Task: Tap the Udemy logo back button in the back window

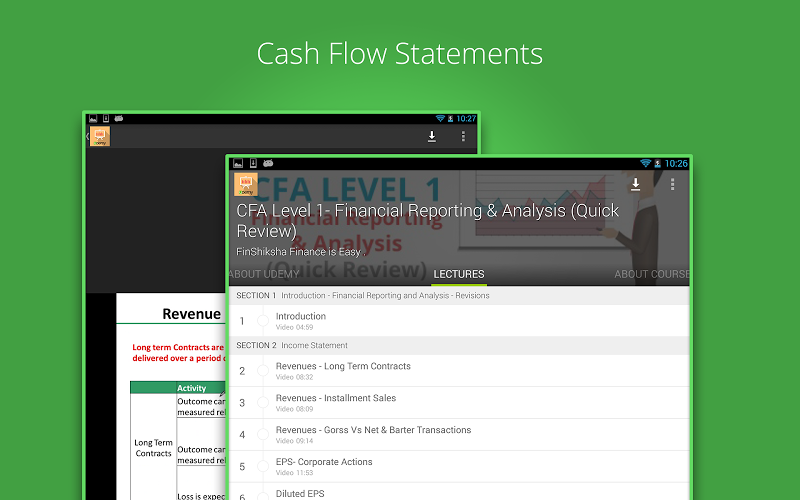Action: (x=99, y=136)
